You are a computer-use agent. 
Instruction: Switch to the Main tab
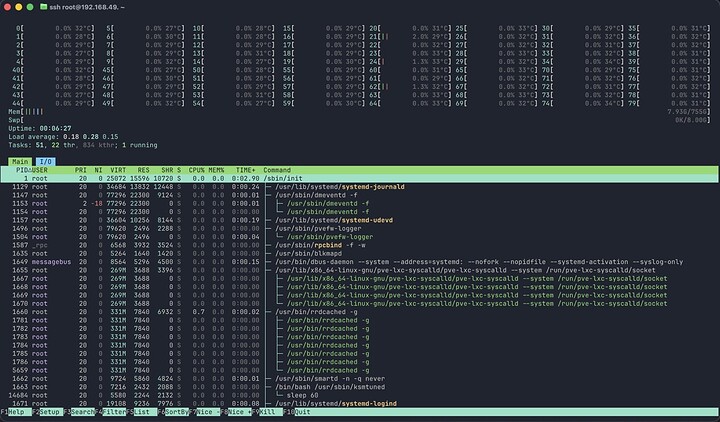[x=20, y=162]
